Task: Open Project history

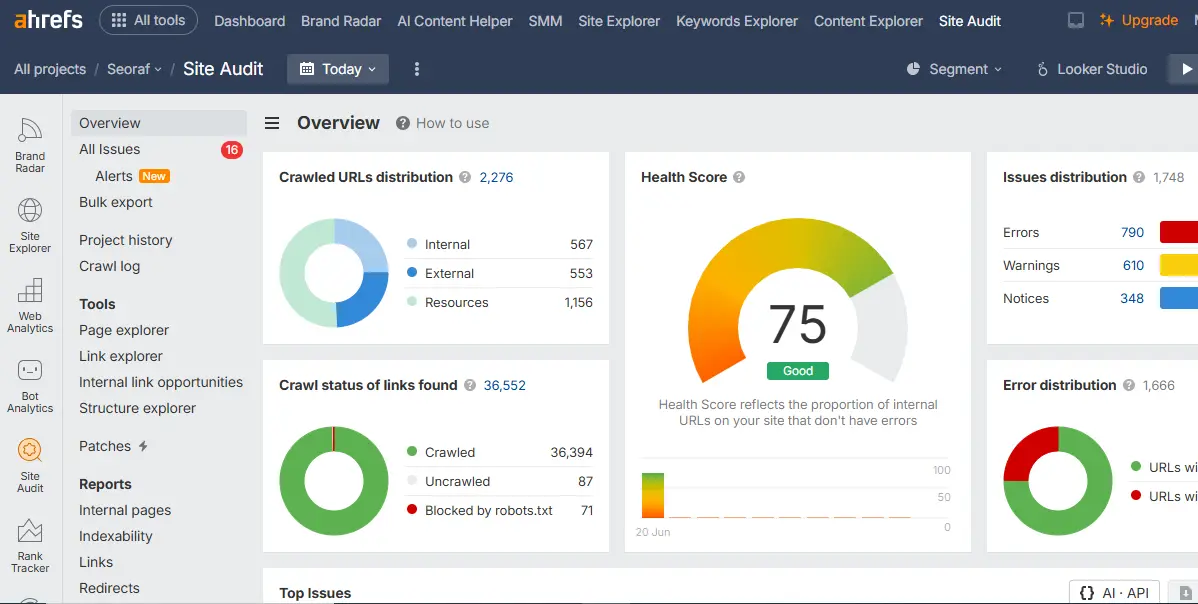Action: (125, 240)
